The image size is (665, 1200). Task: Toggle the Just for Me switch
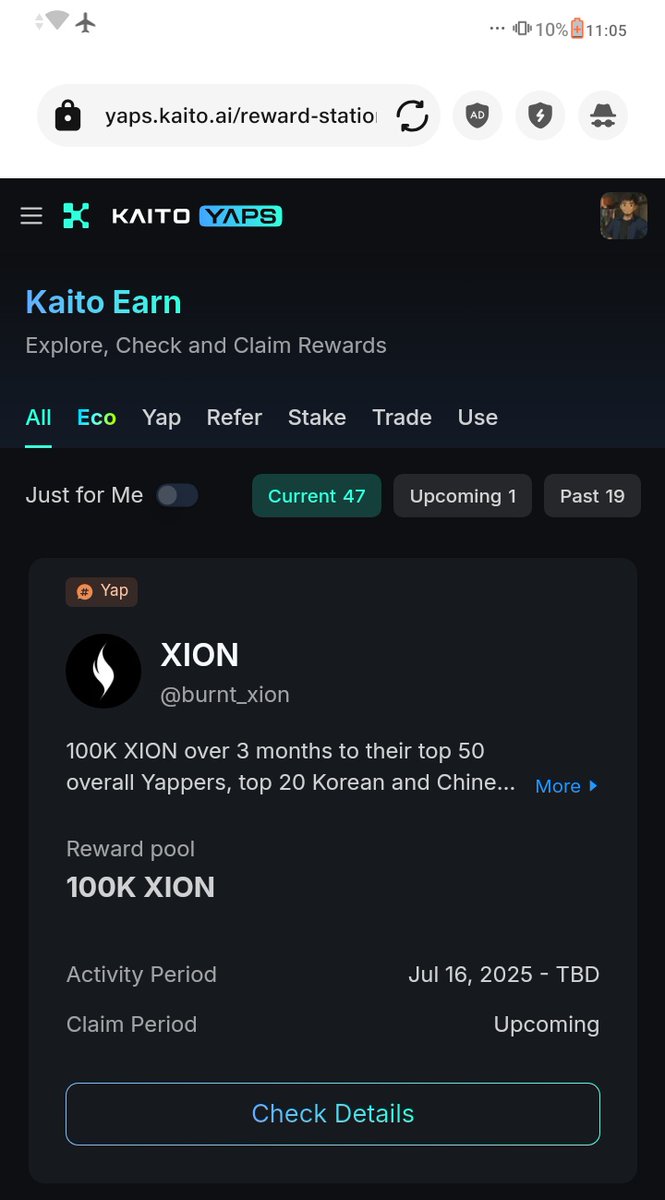[x=177, y=495]
